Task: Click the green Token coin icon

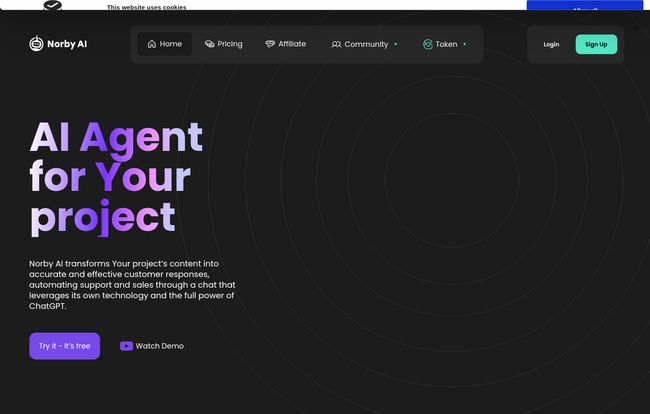Action: click(427, 44)
